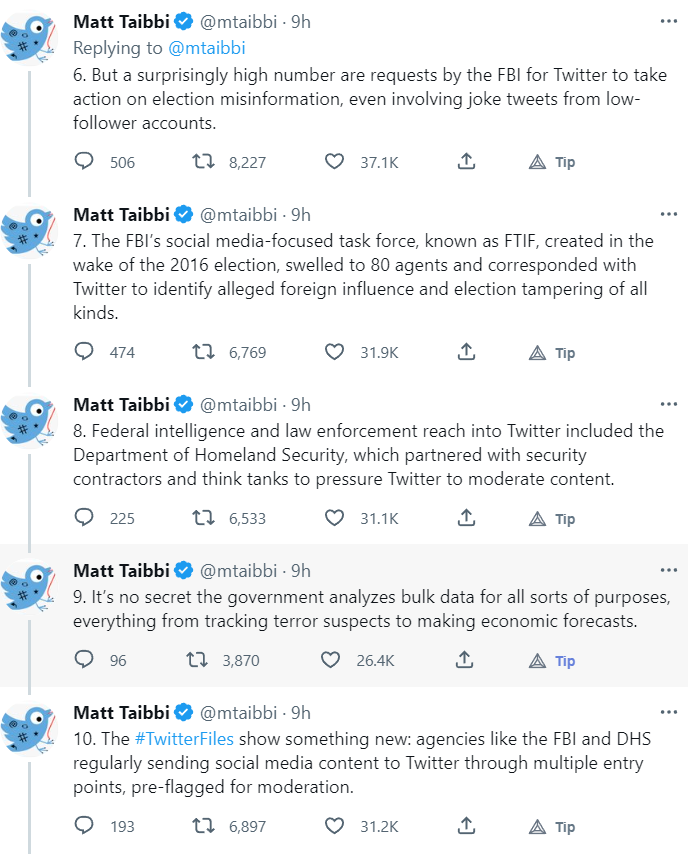Retweet the tweet with 8,227 retweets
Image resolution: width=688 pixels, height=854 pixels.
coord(204,161)
